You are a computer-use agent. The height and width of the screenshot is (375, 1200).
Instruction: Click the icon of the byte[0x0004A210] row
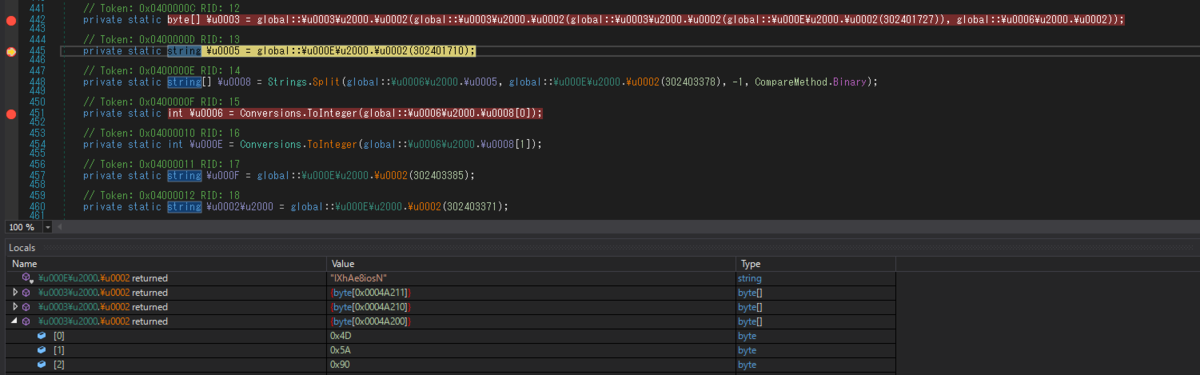pyautogui.click(x=27, y=307)
